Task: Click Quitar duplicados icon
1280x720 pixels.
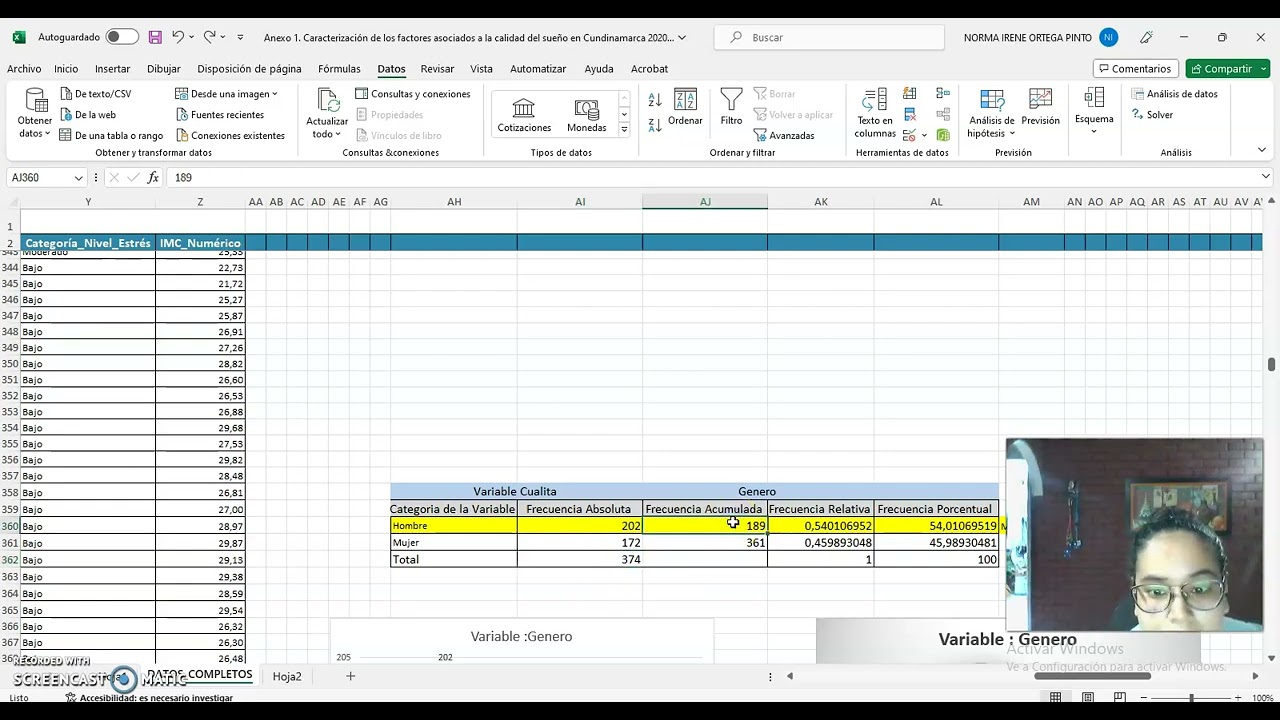Action: click(910, 114)
